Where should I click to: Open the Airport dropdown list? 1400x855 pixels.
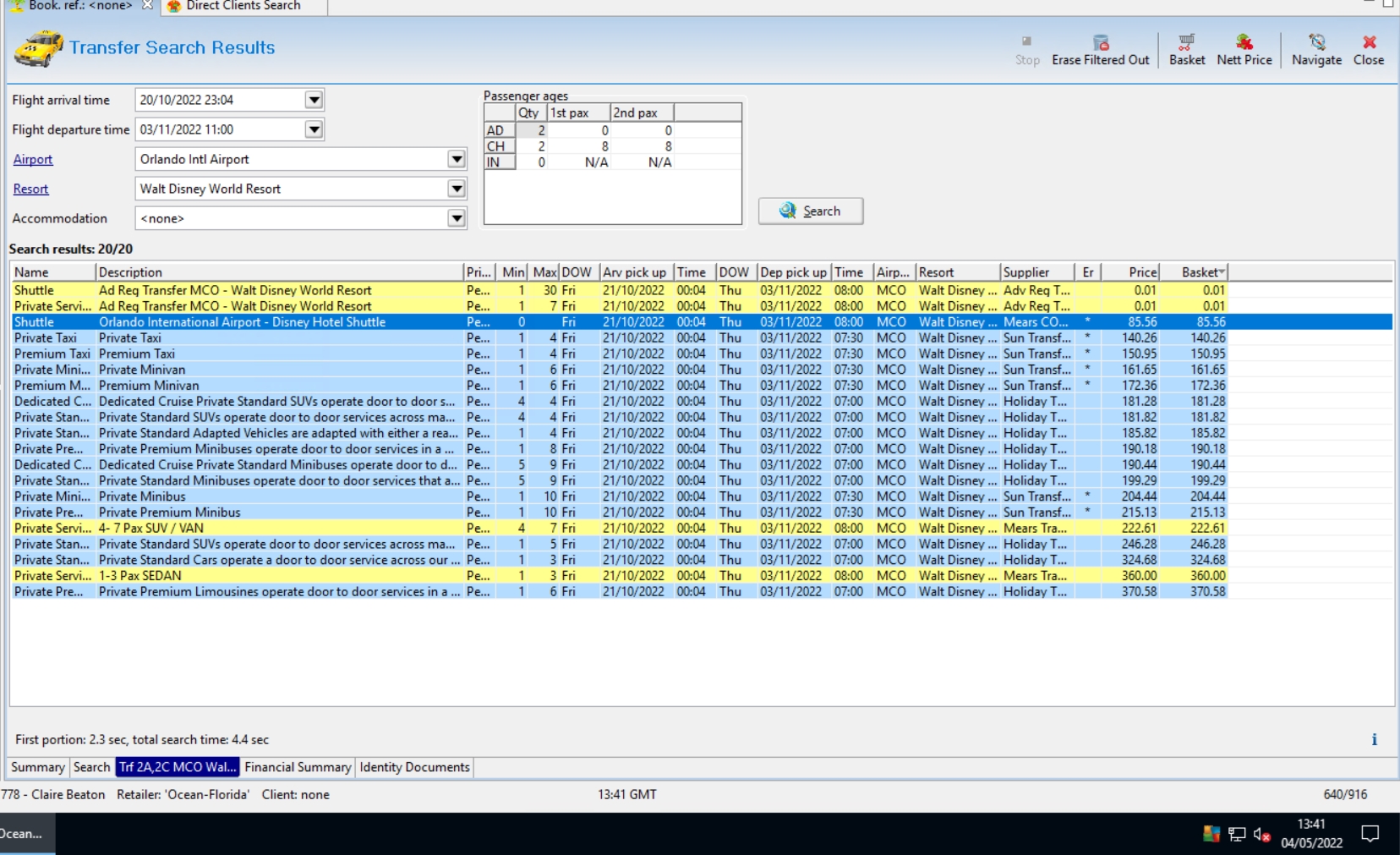pos(457,159)
